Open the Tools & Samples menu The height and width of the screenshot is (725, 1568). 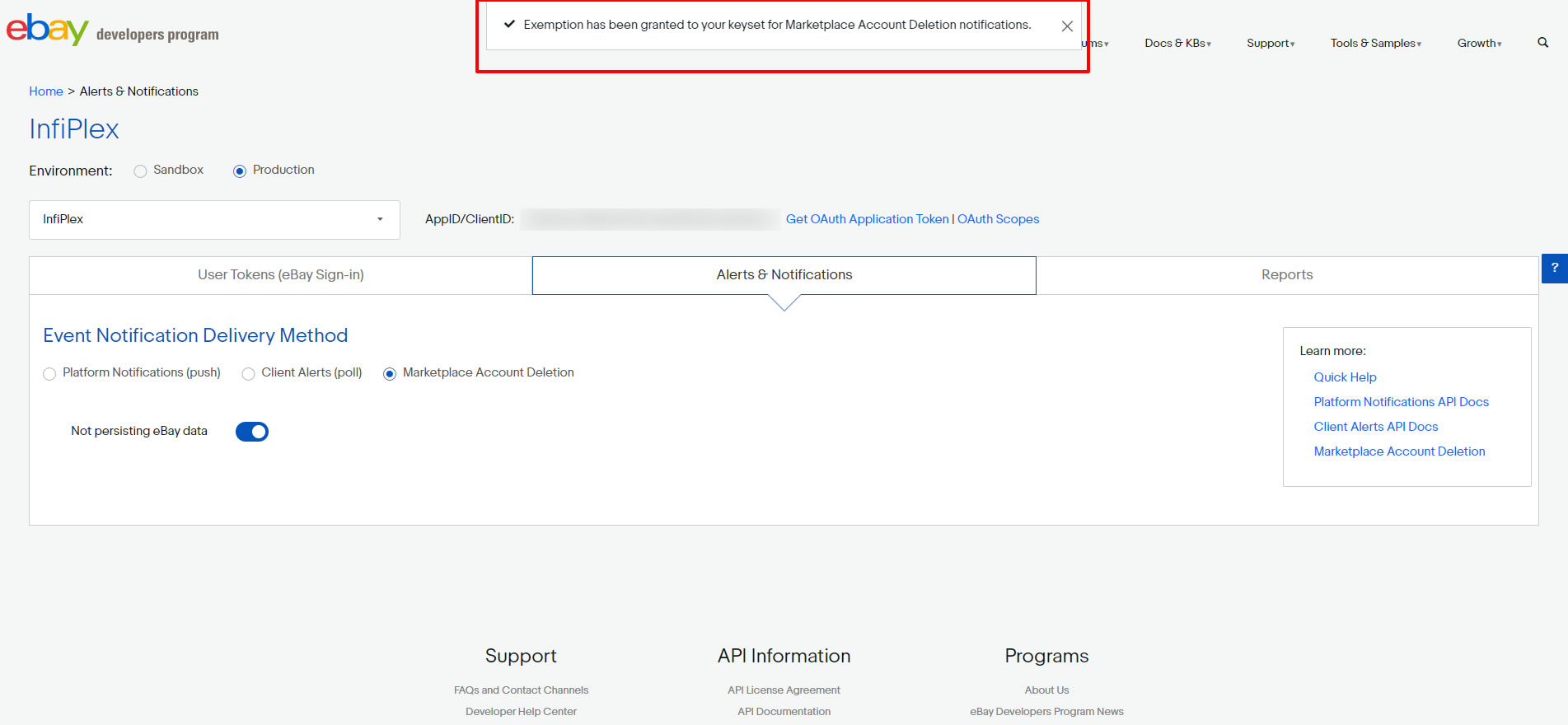point(1375,43)
